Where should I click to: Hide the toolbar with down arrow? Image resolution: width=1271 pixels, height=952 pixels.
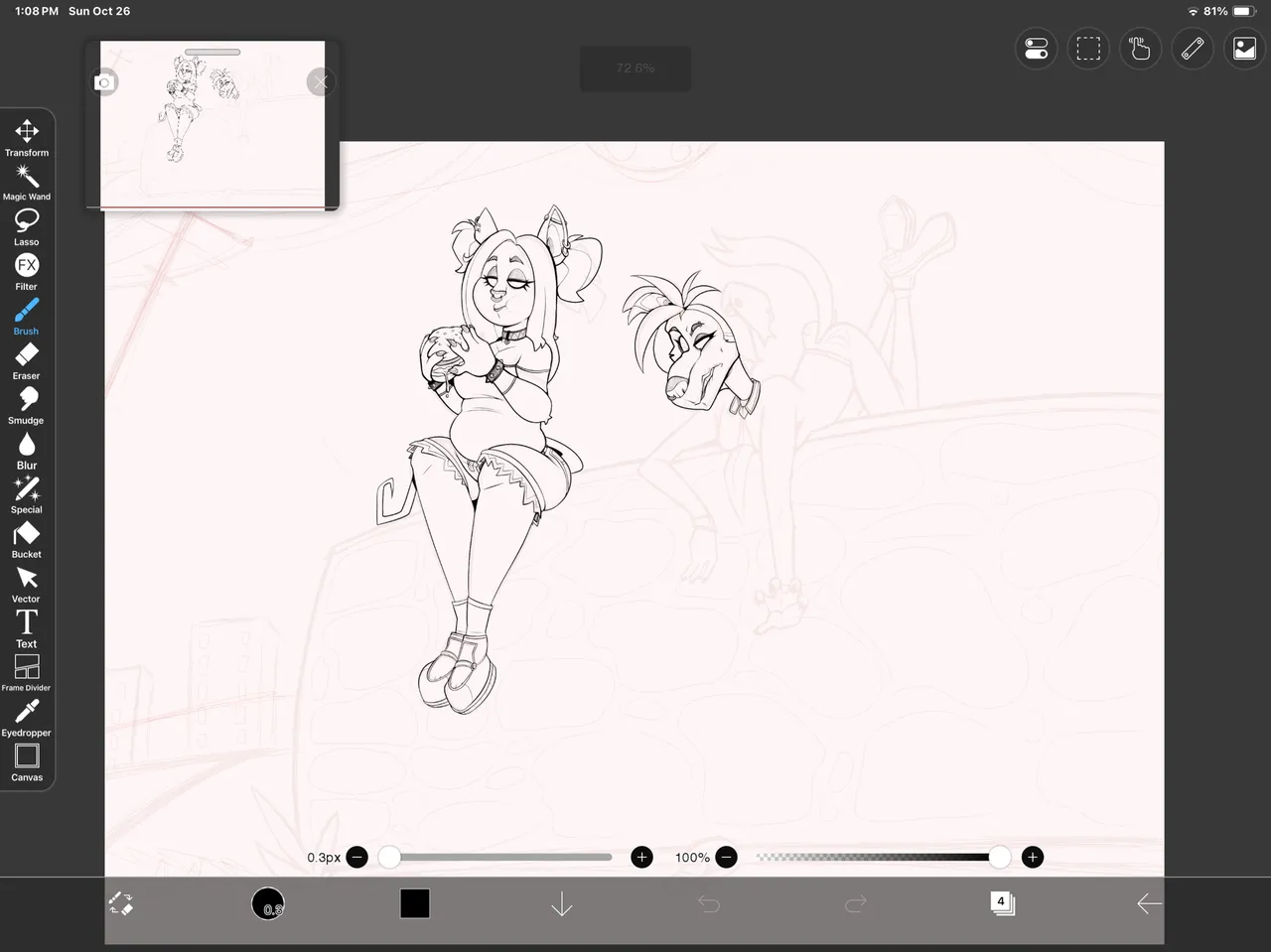[562, 903]
